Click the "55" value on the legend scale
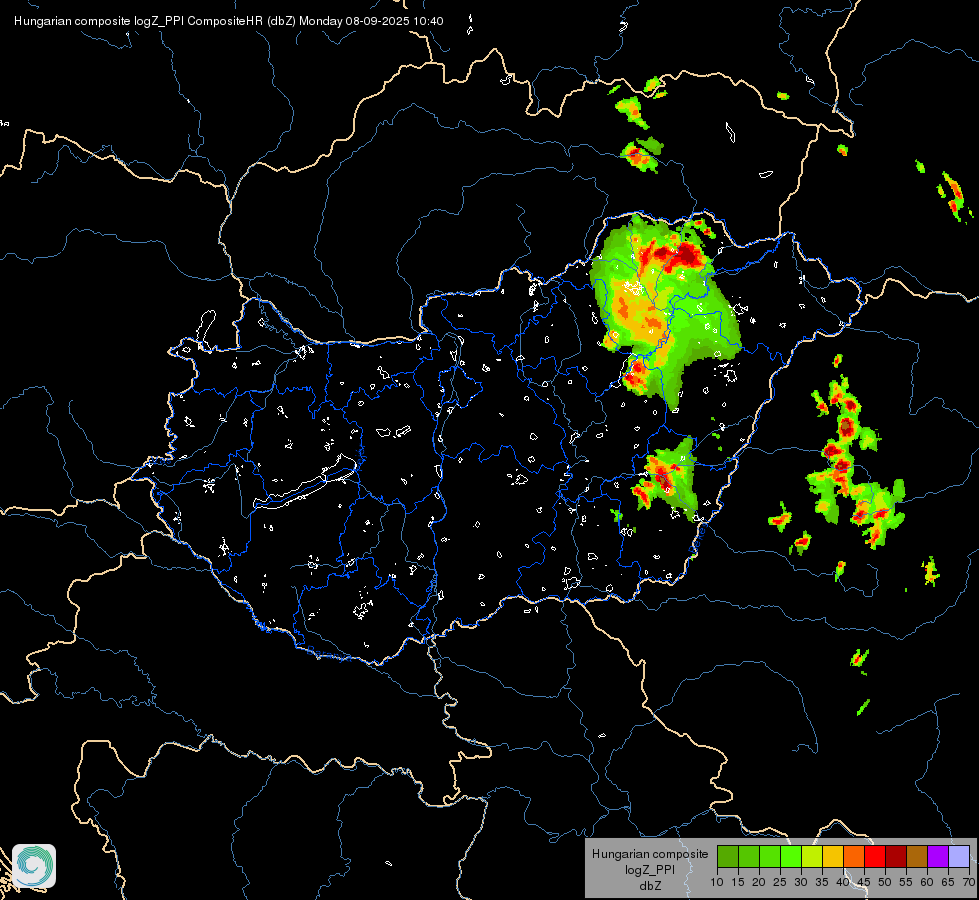 906,883
